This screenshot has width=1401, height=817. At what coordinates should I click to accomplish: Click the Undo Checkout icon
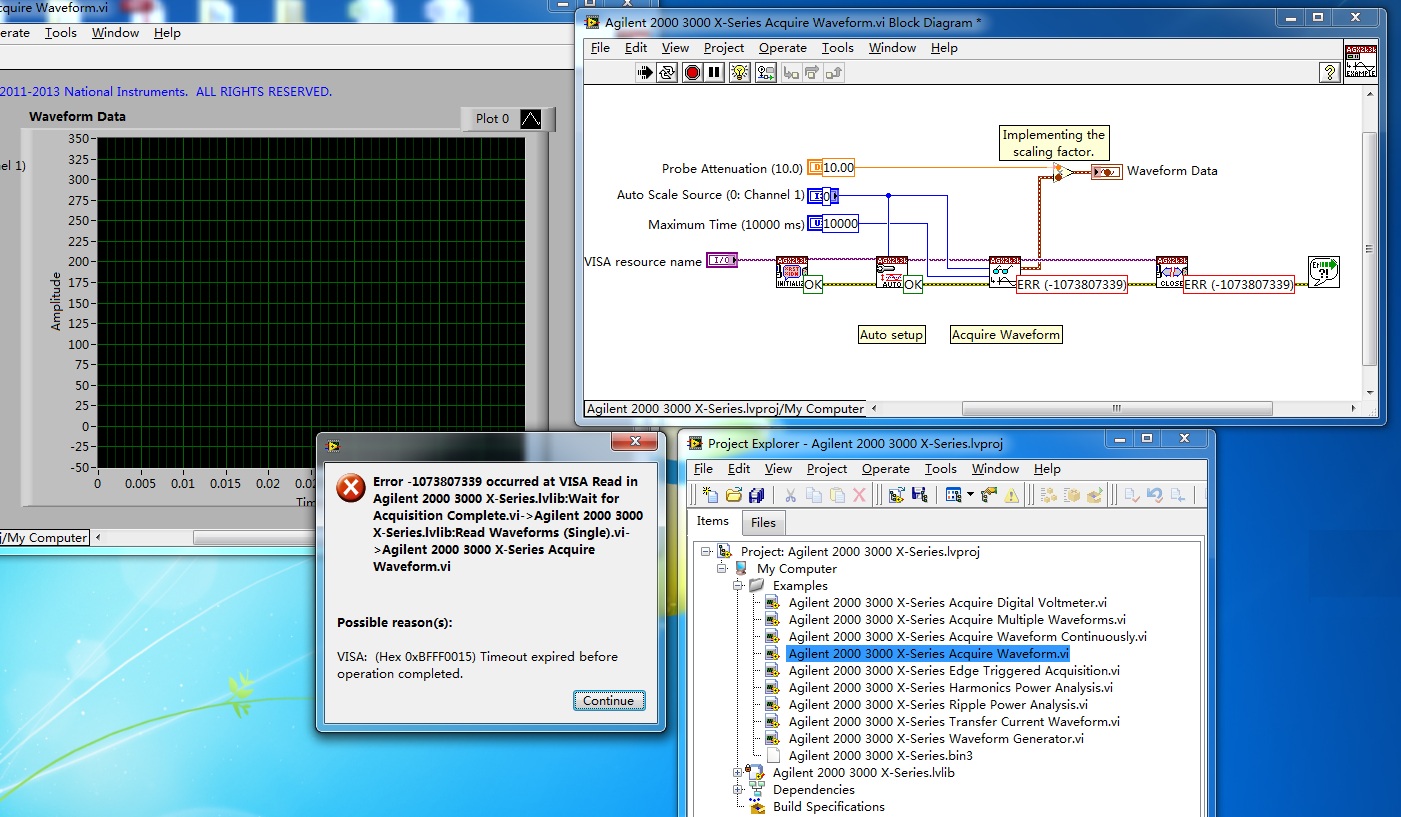1154,494
